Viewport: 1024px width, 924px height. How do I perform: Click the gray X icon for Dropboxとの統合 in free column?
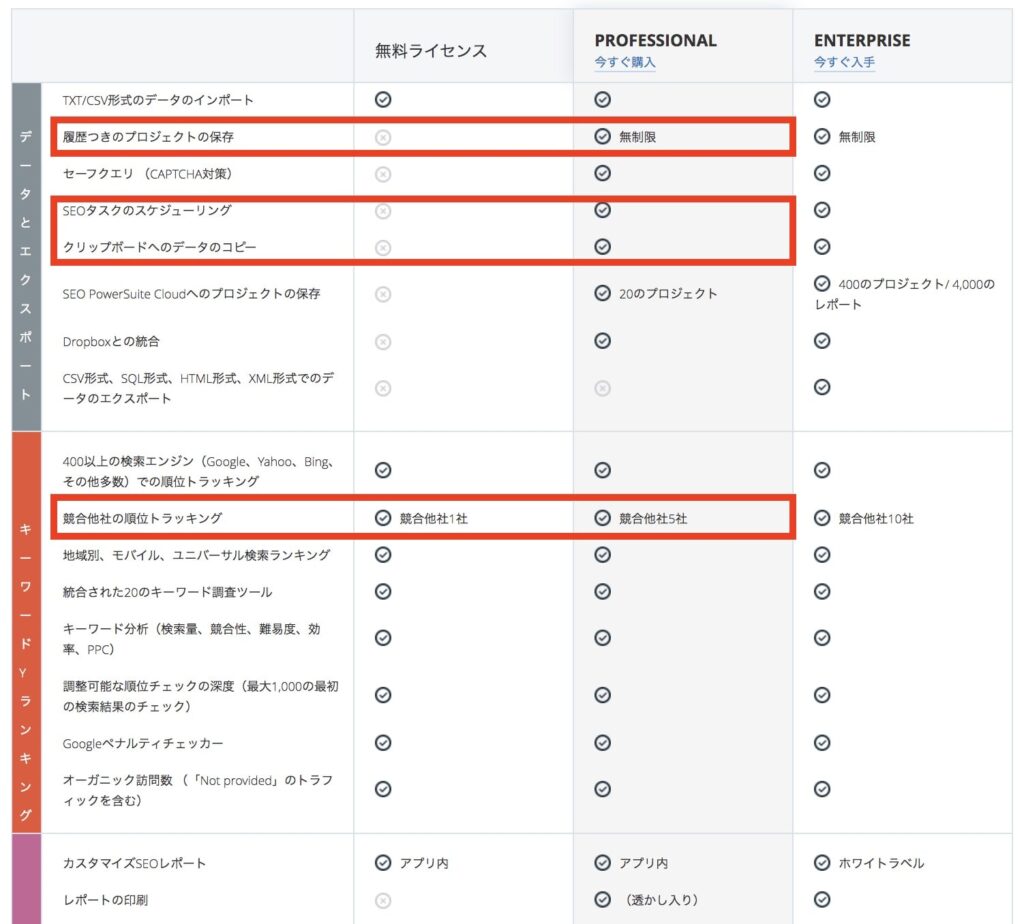[383, 342]
